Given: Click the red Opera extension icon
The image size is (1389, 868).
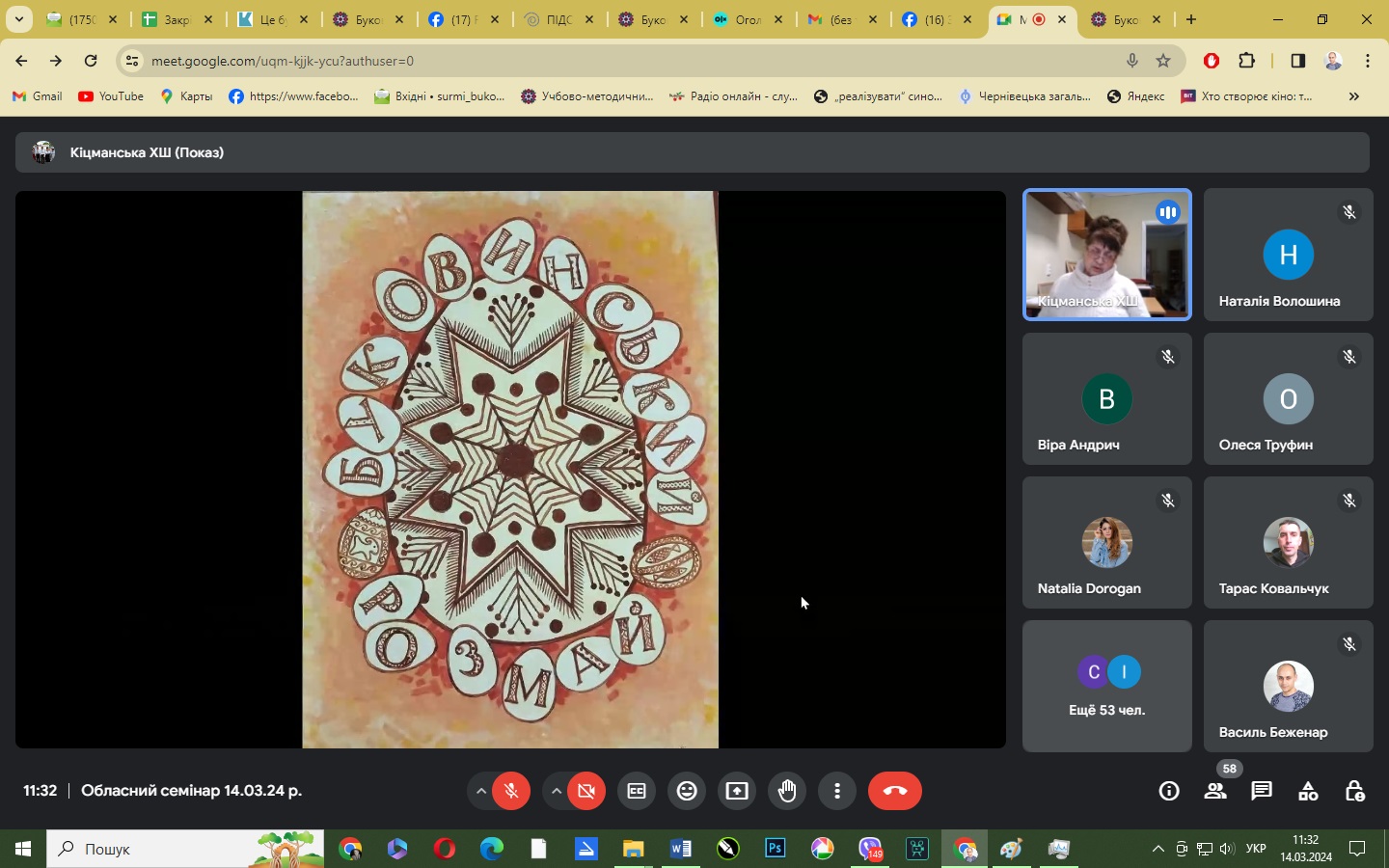Looking at the screenshot, I should click(x=1212, y=61).
